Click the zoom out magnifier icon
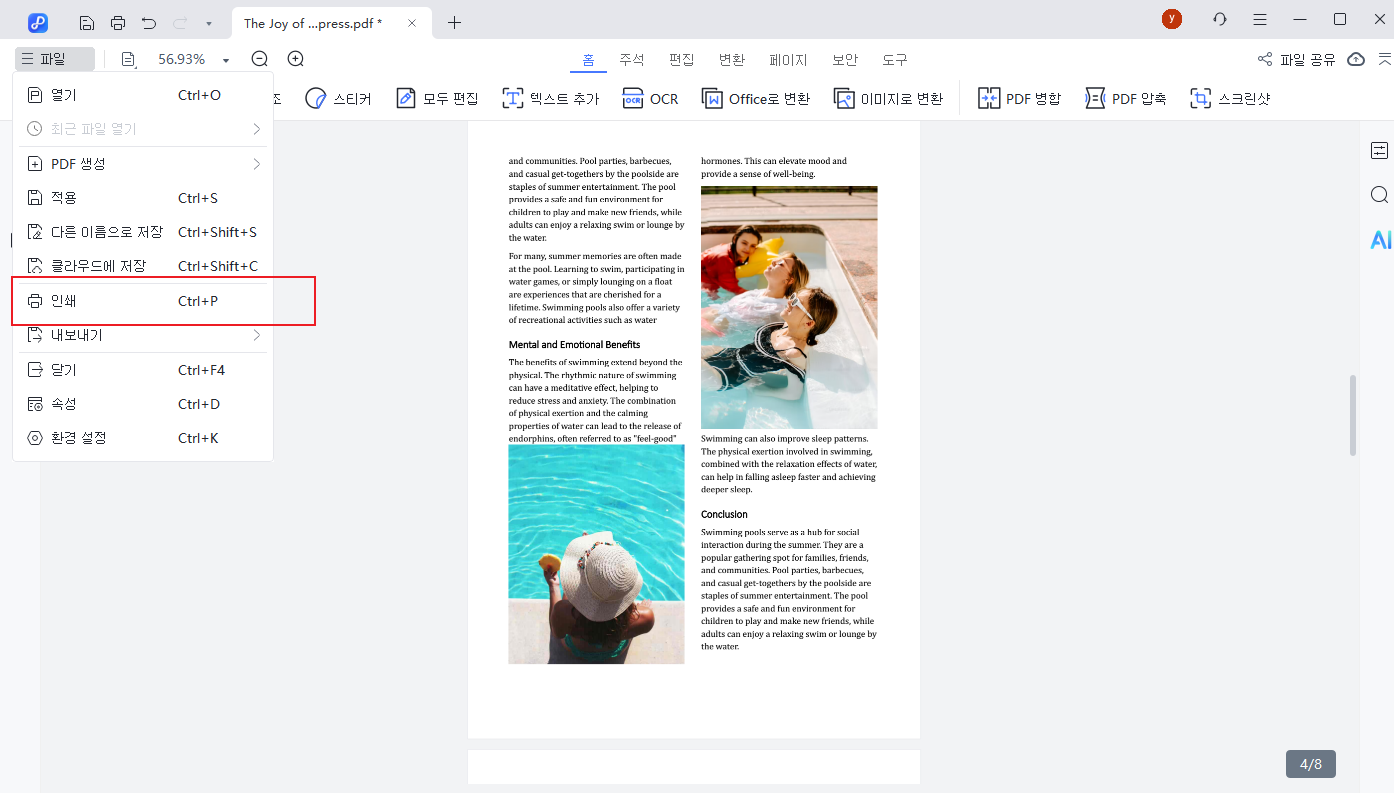Image resolution: width=1394 pixels, height=793 pixels. (x=260, y=59)
